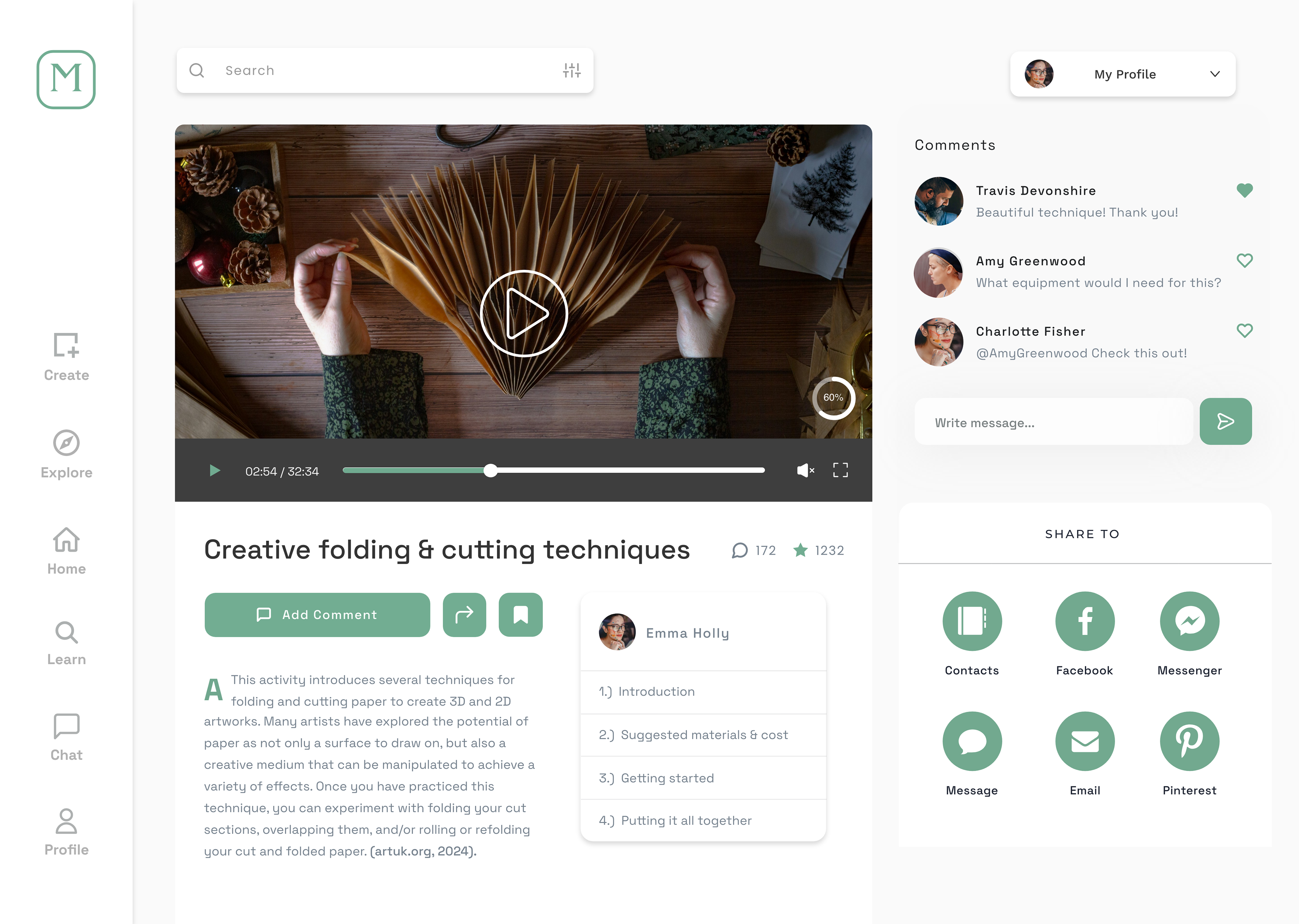1299x924 pixels.
Task: Share to Pinterest
Action: pos(1189,741)
